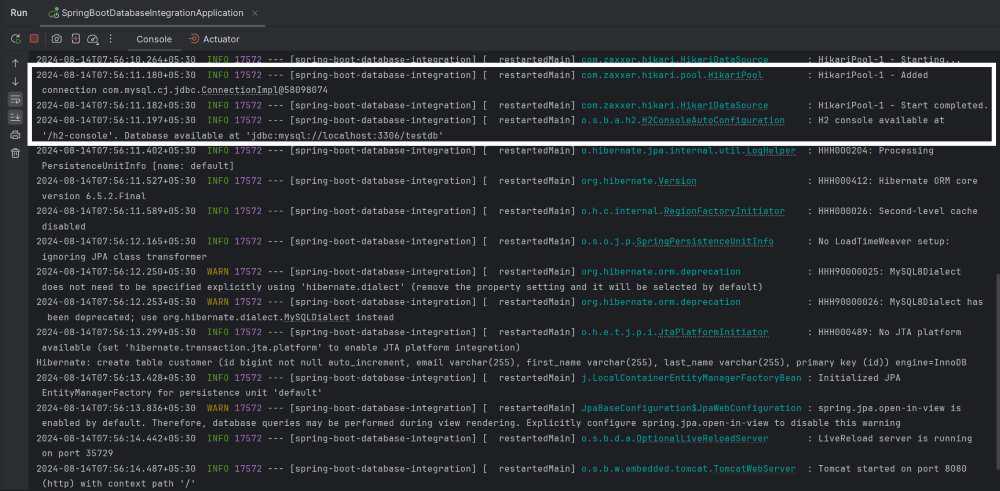Jump down the stack trace with down arrow
This screenshot has height=491, width=1000.
(x=15, y=82)
